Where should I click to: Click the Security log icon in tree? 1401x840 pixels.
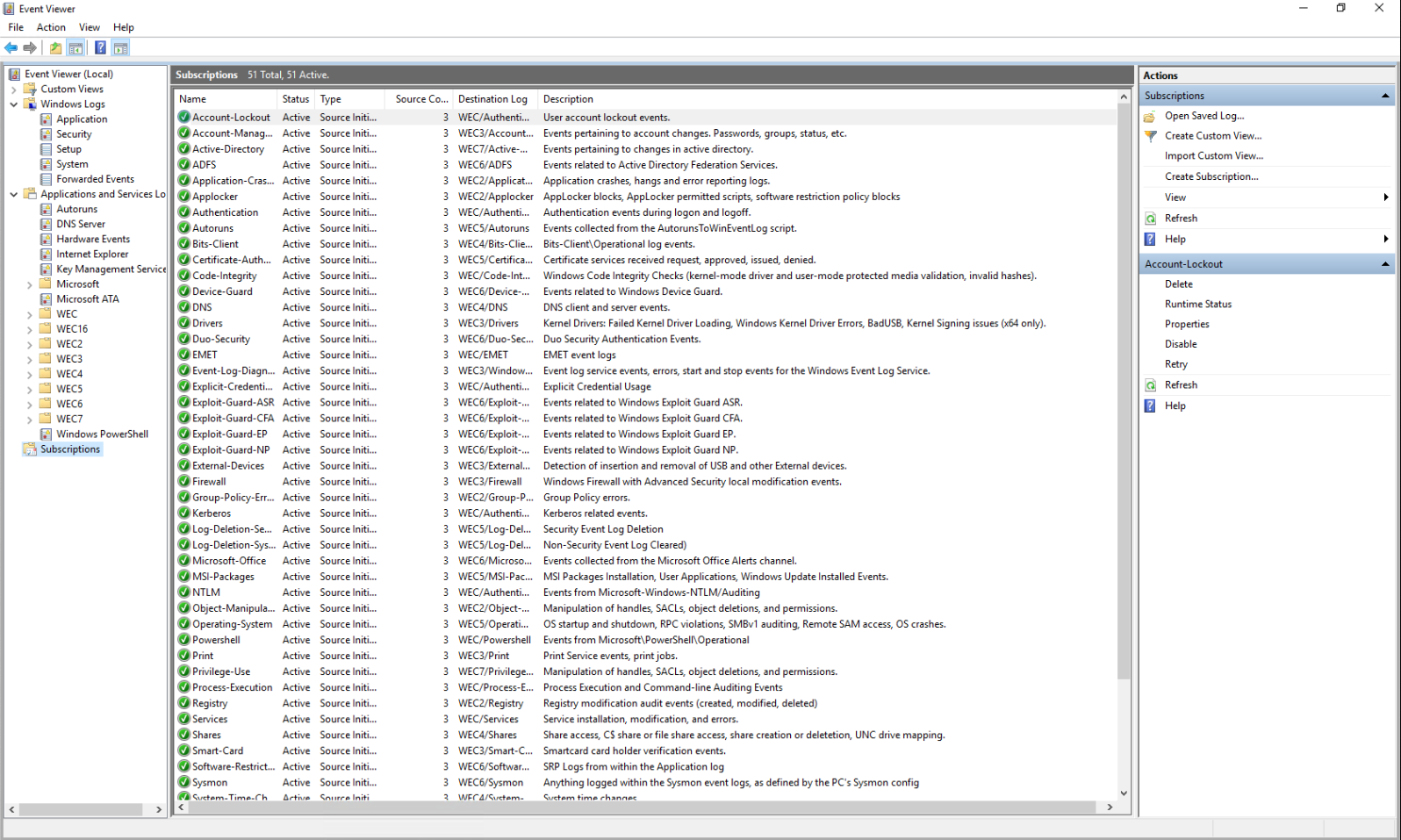[46, 134]
